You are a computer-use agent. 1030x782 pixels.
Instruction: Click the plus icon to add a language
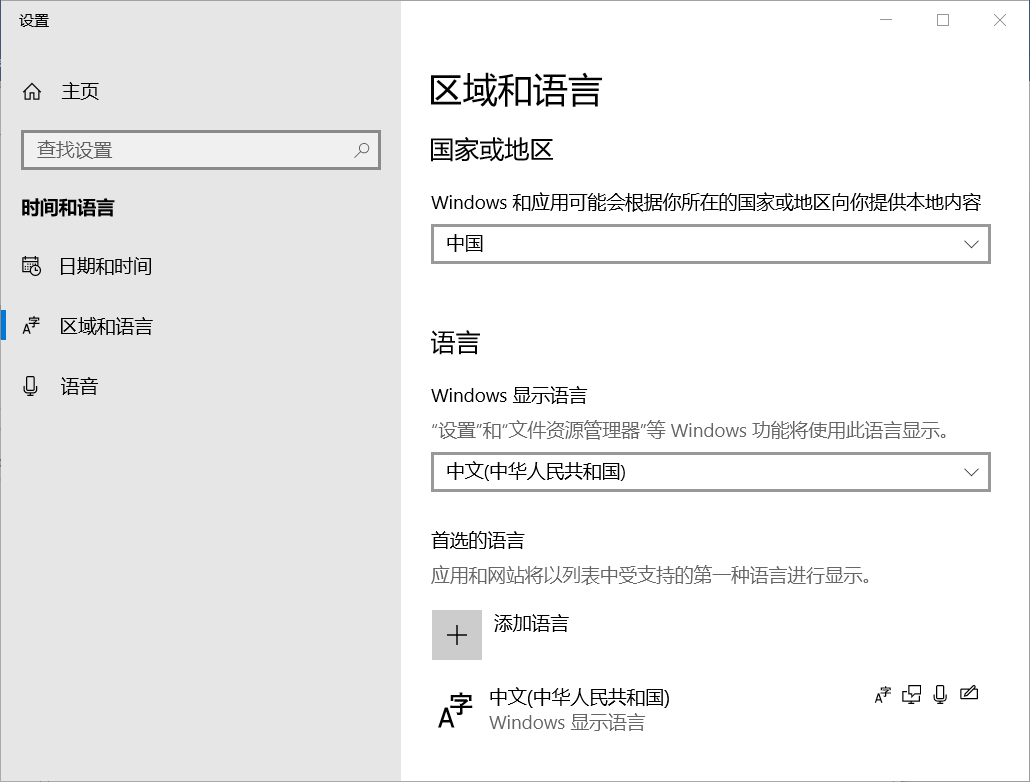(457, 635)
